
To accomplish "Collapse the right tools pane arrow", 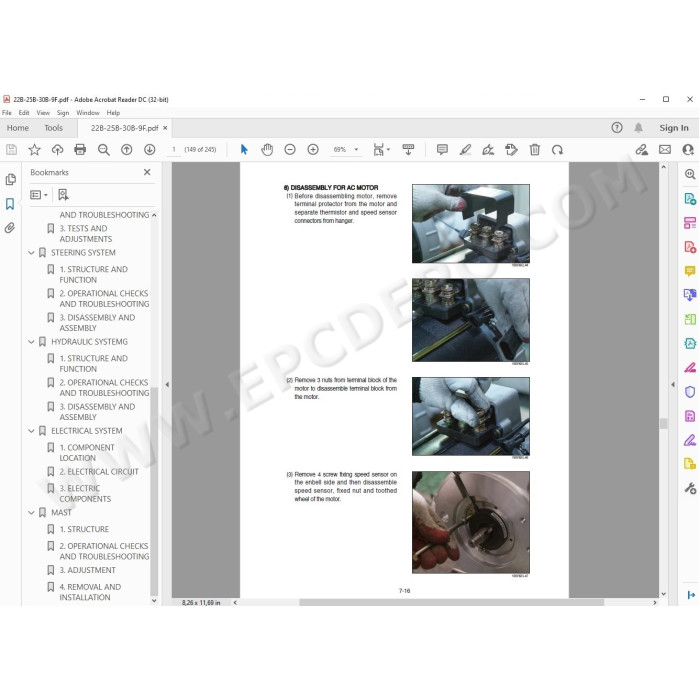I will 673,384.
